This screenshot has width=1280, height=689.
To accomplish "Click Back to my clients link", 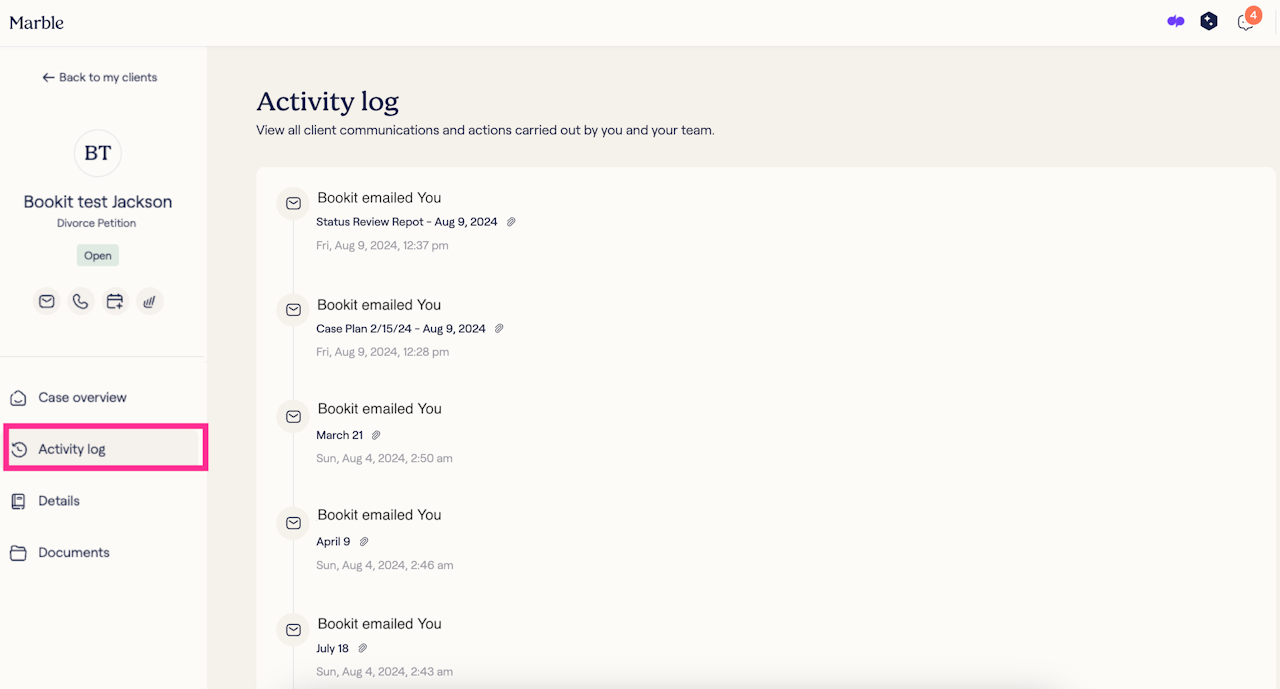I will click(100, 77).
